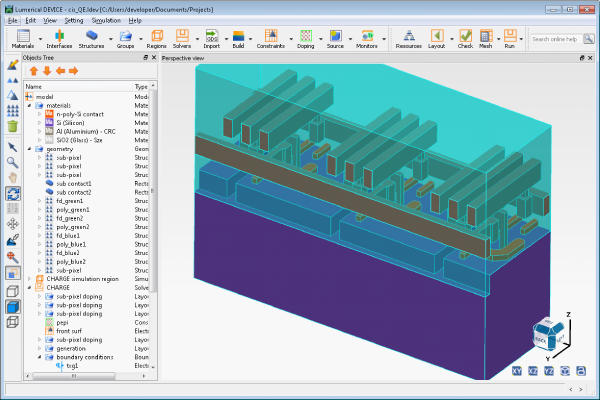Screen dimensions: 600x400
Task: Click the orange right arrow
Action: pos(73,71)
